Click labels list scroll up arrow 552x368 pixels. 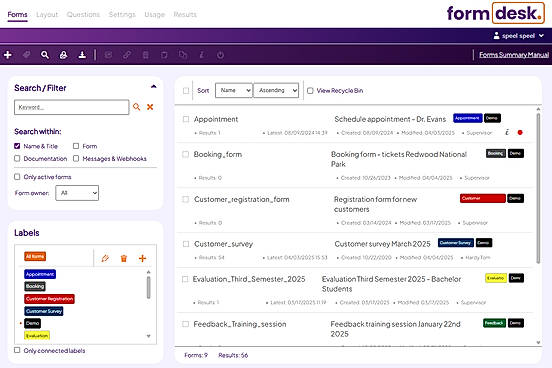pos(149,272)
